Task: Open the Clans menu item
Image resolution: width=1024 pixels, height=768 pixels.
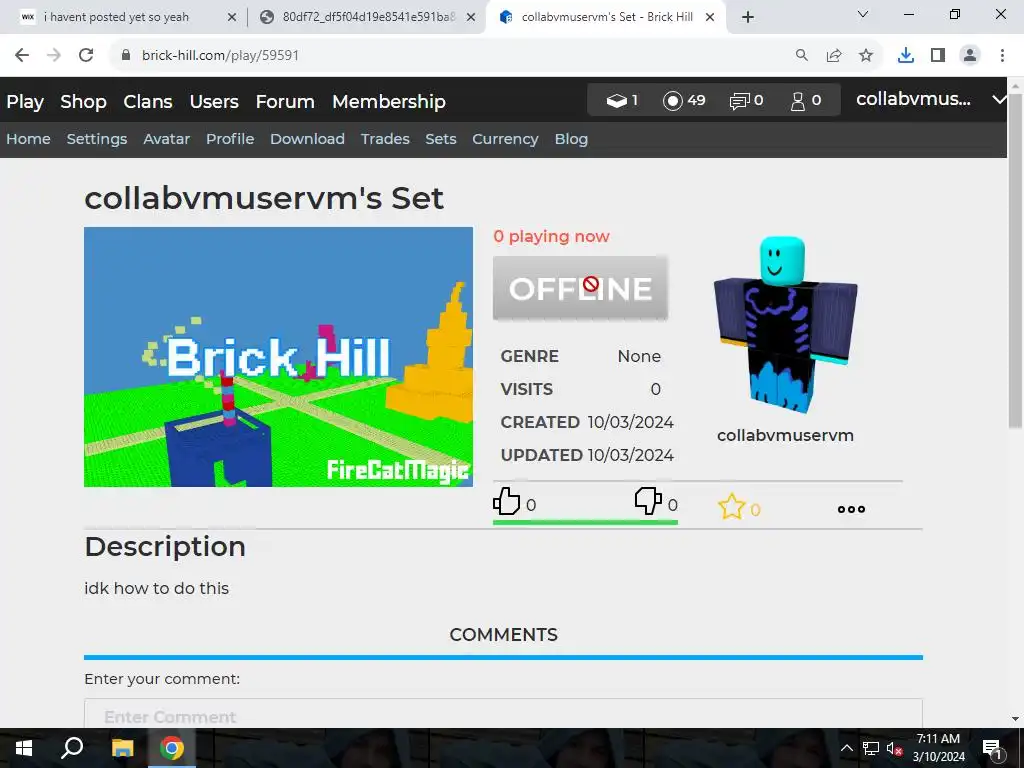Action: (x=148, y=102)
